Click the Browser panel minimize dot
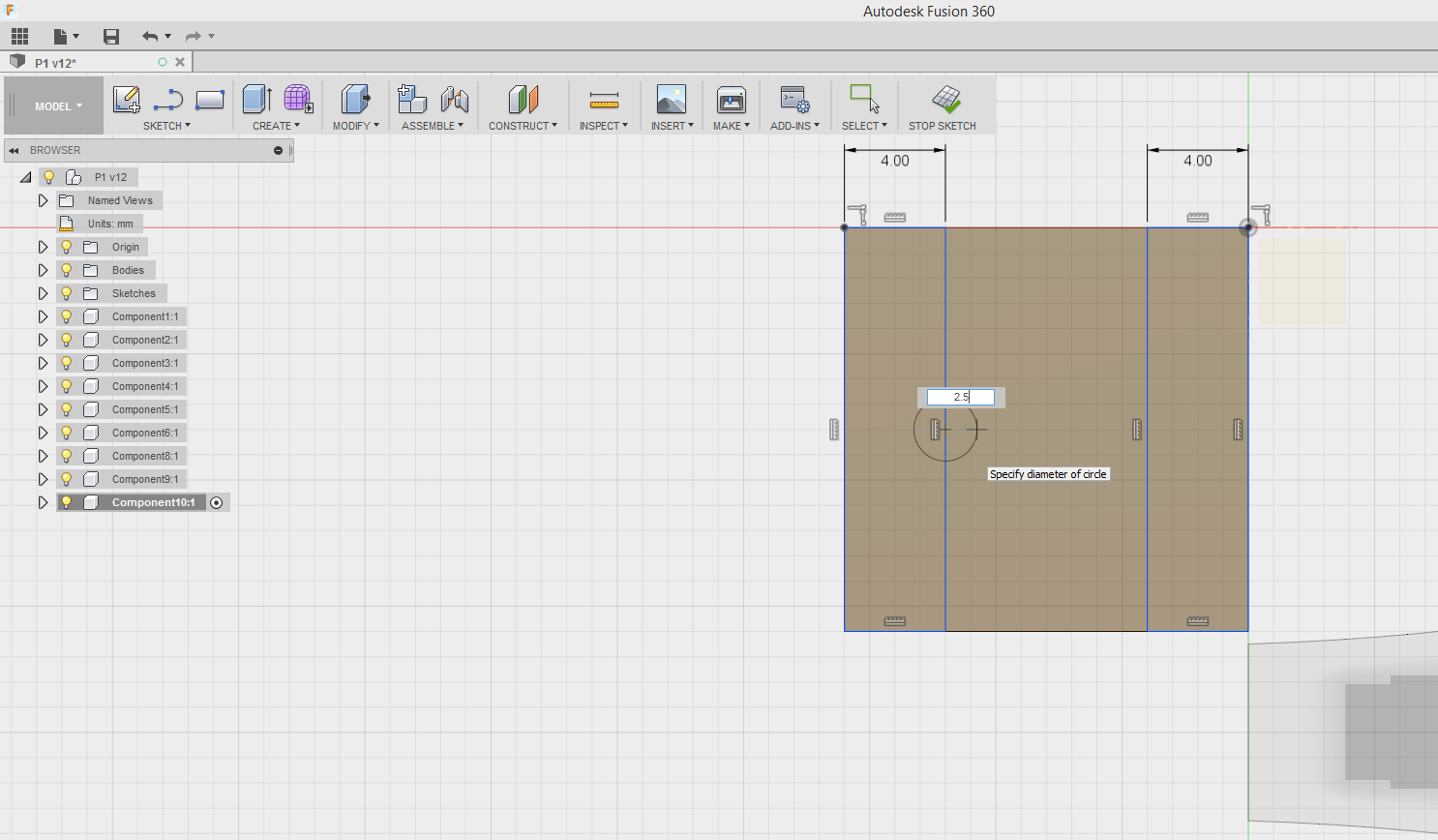This screenshot has width=1438, height=840. tap(278, 150)
